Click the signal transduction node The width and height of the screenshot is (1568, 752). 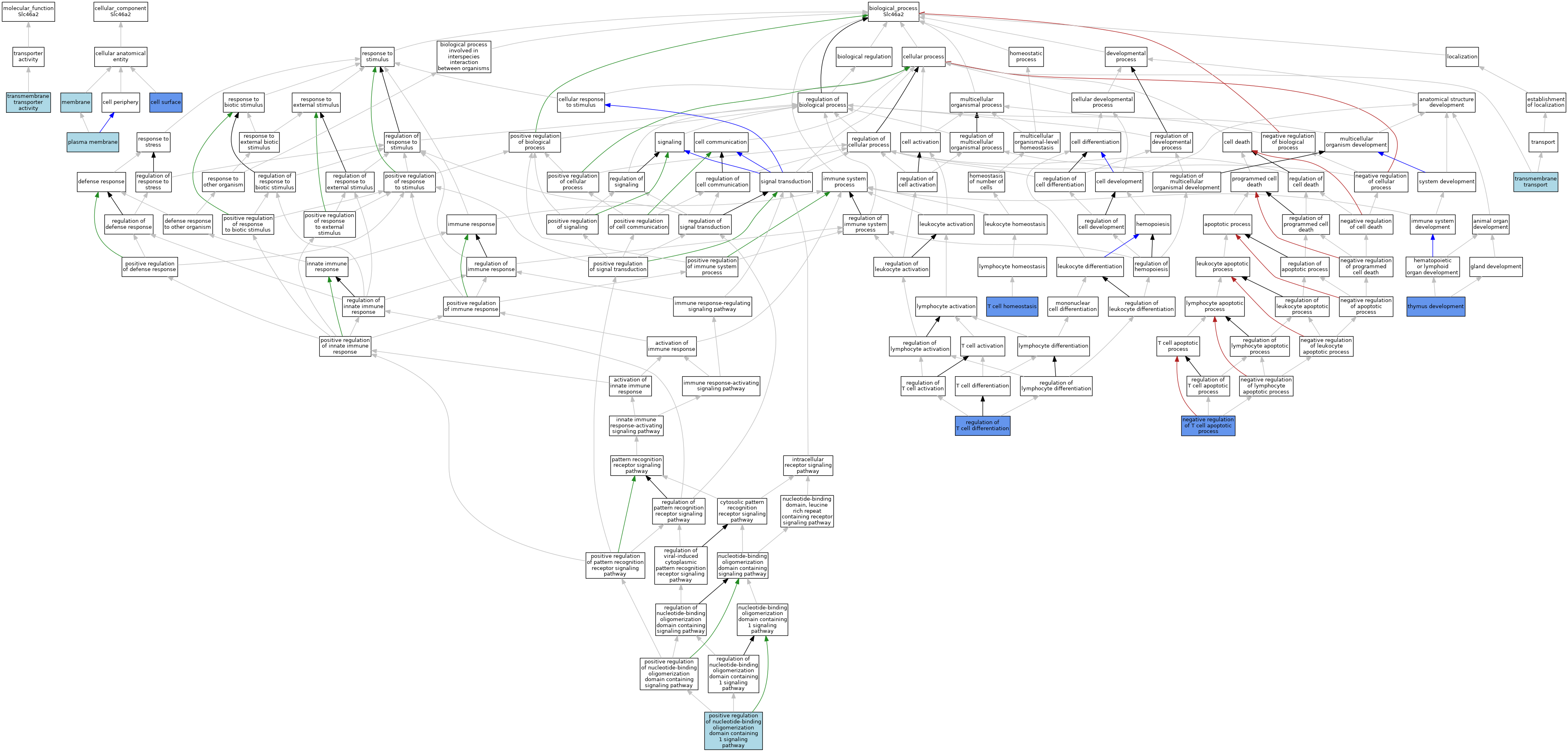click(x=786, y=181)
